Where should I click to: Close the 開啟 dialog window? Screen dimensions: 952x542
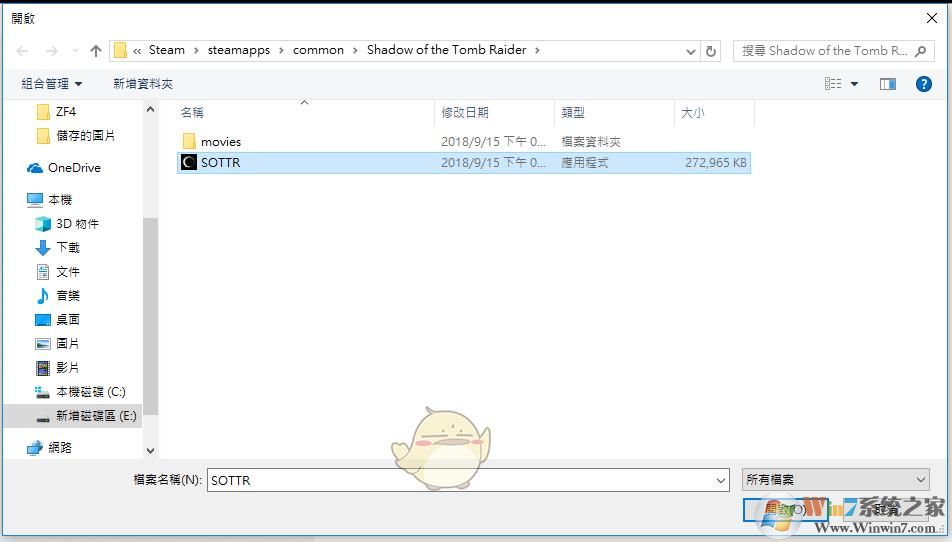pos(931,18)
